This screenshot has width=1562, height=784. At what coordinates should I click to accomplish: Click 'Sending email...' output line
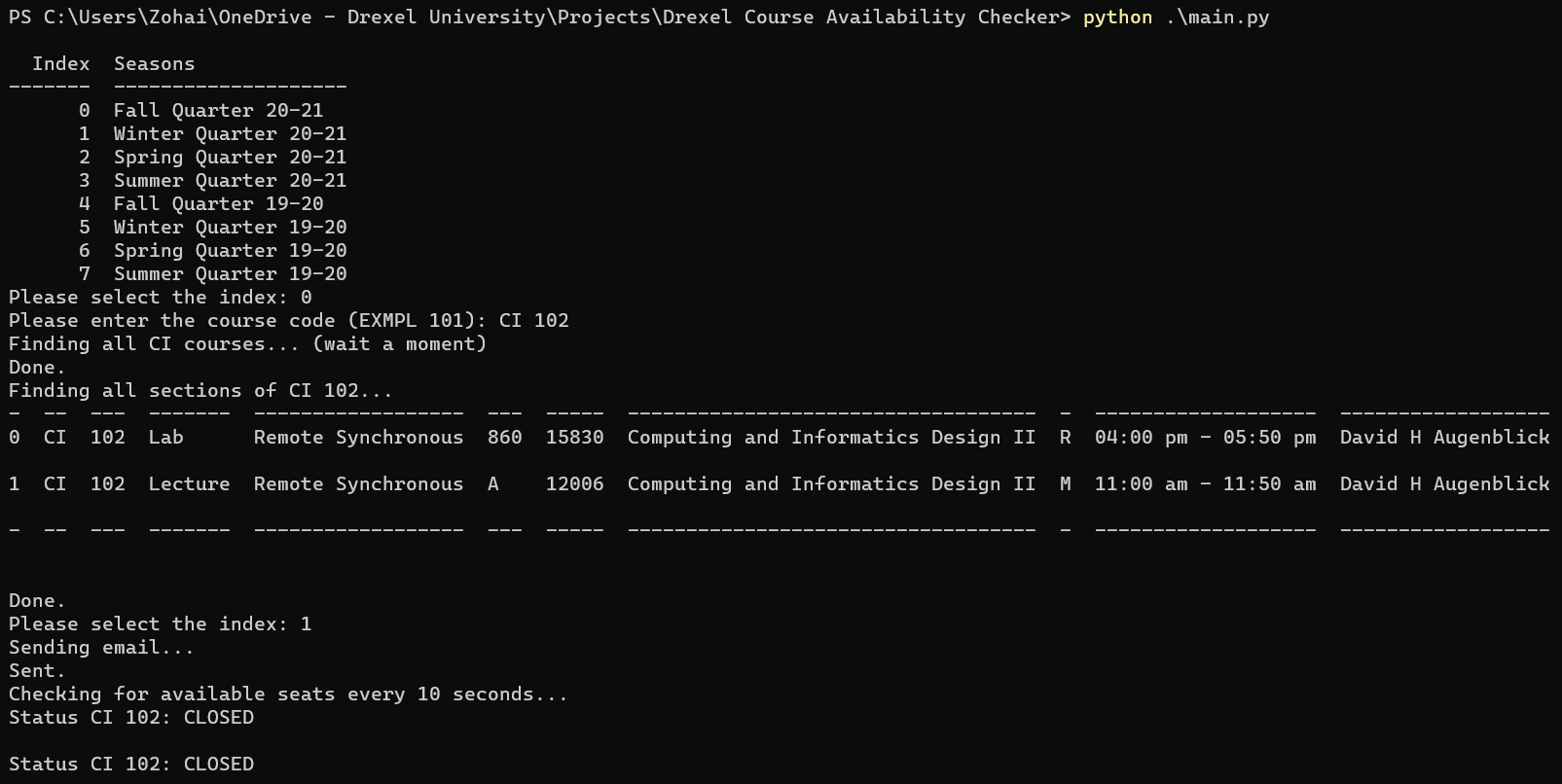click(x=101, y=648)
